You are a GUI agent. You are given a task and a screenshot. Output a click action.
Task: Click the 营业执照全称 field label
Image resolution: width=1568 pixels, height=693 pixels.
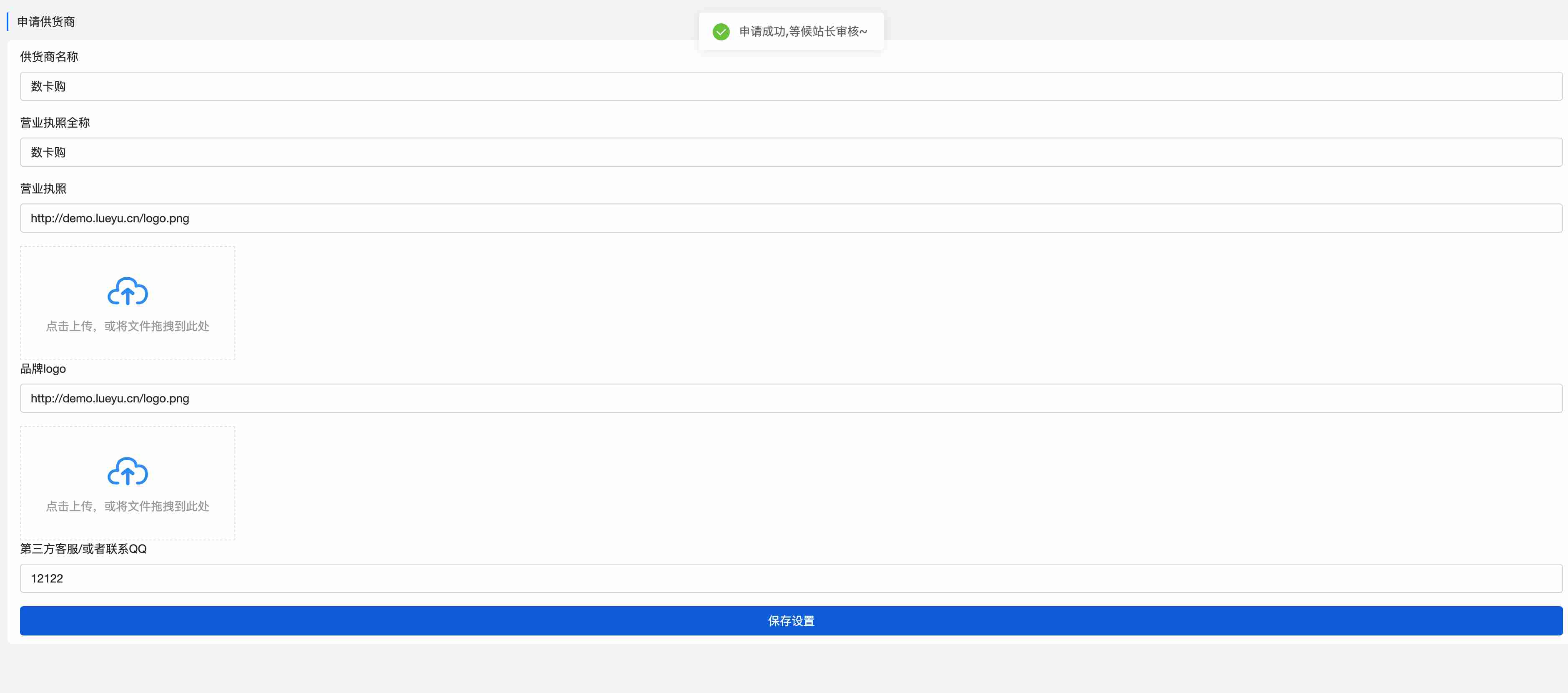pyautogui.click(x=55, y=122)
